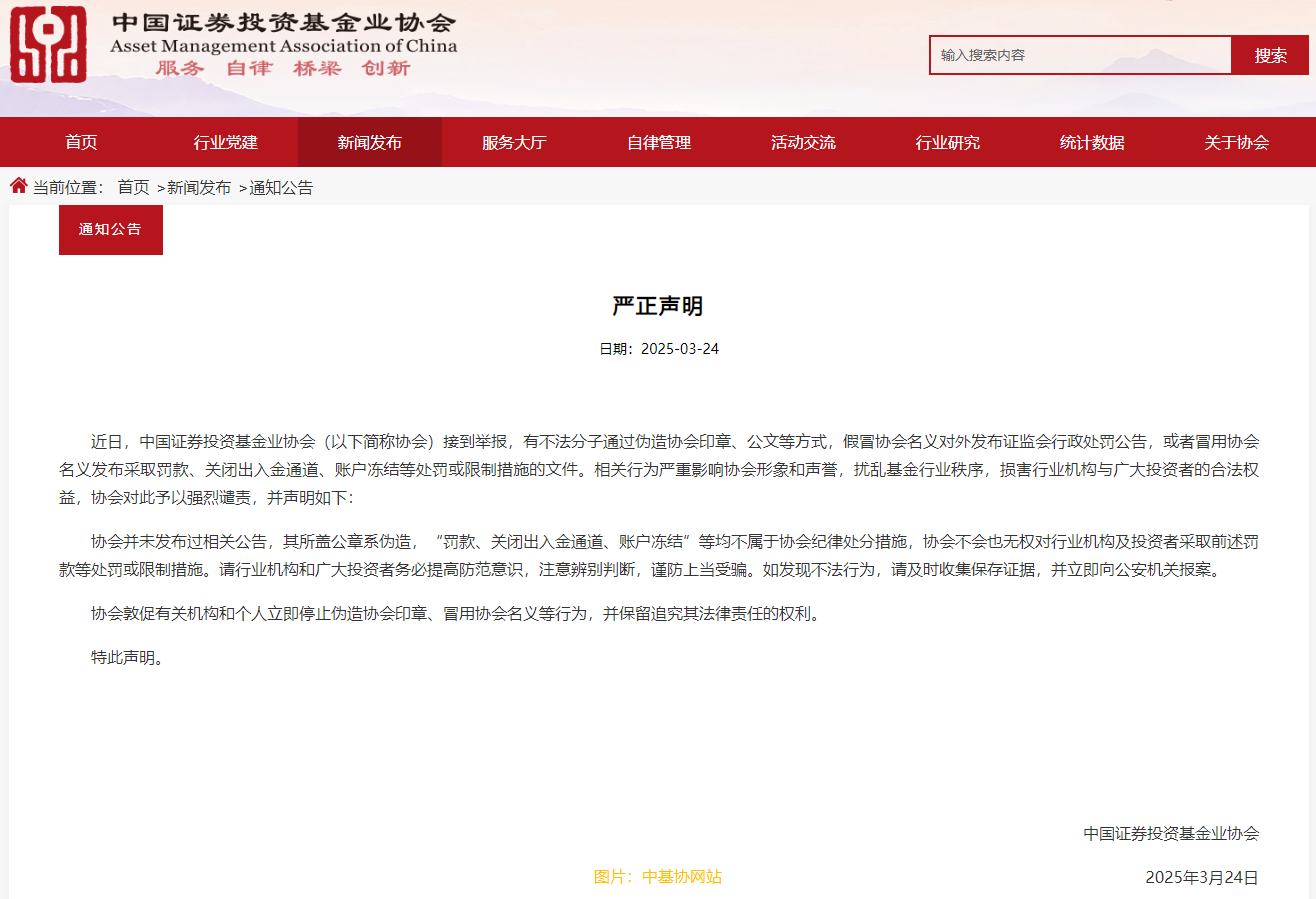
Task: Click the slogan 服务 自律 桥梁 创新
Action: point(283,69)
